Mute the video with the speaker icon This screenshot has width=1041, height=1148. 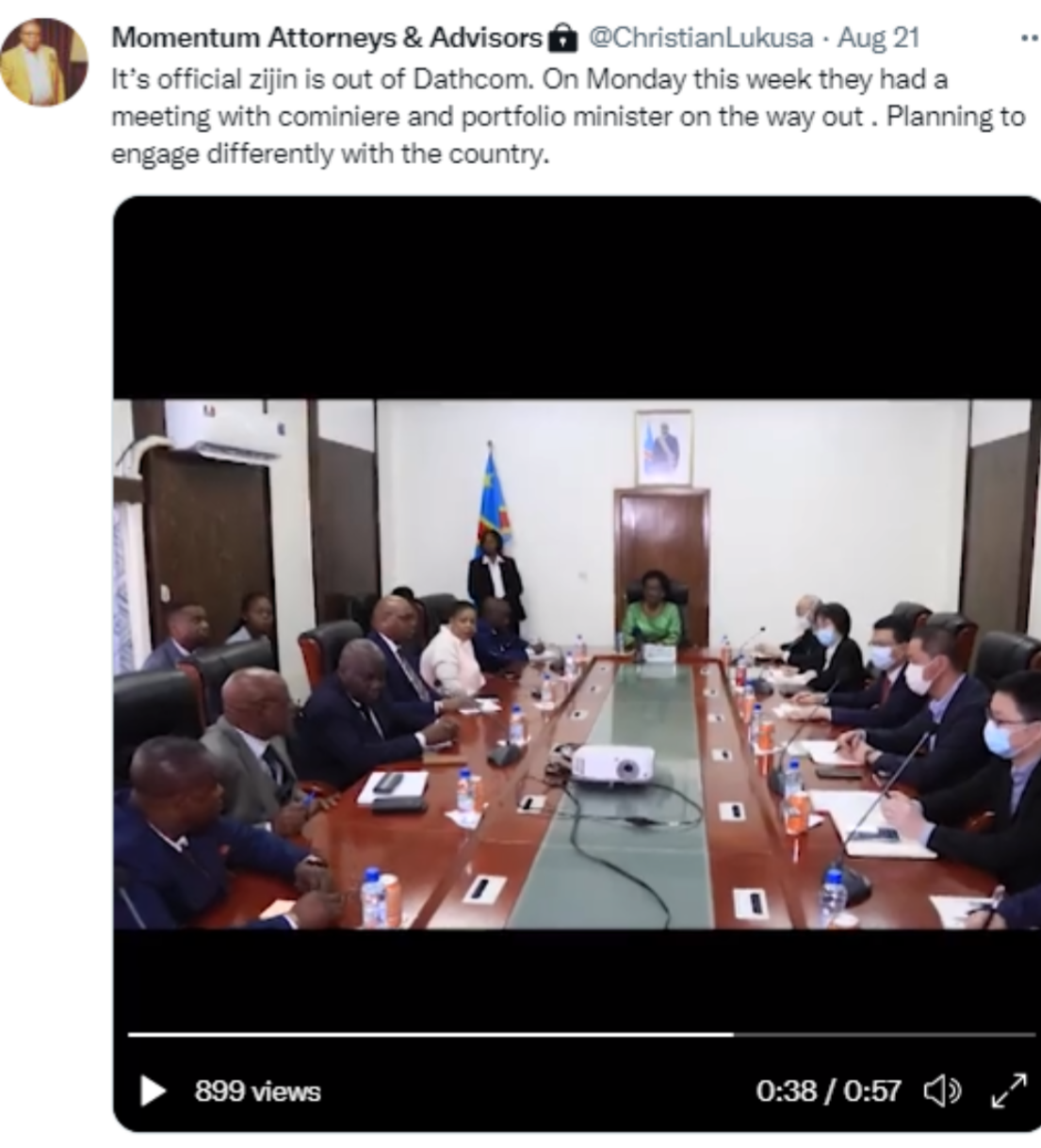942,1091
